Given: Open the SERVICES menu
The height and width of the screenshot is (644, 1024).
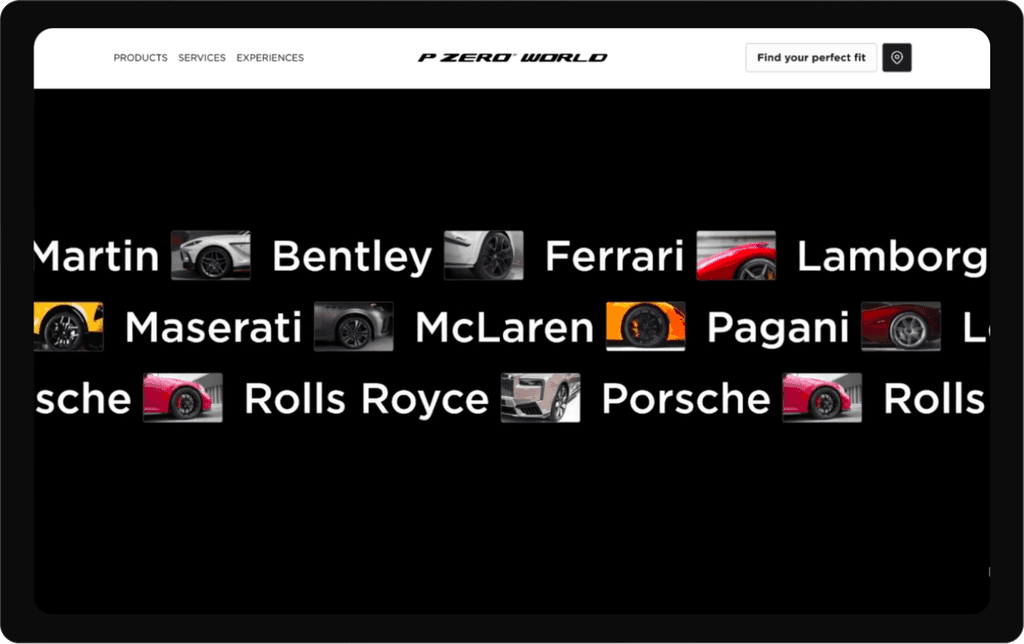Looking at the screenshot, I should (202, 57).
